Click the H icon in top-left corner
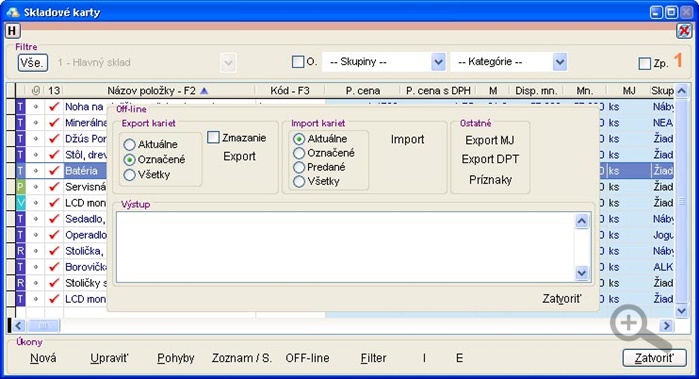 (12, 31)
